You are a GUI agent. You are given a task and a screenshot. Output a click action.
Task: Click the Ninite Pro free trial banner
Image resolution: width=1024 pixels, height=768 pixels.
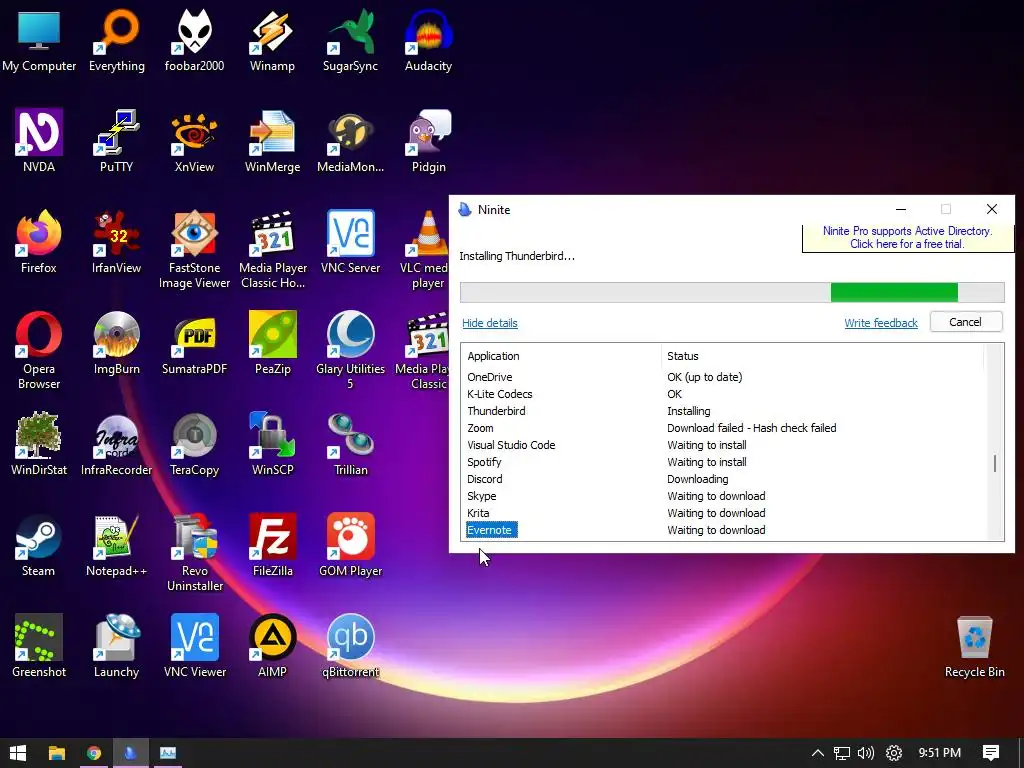pos(907,238)
